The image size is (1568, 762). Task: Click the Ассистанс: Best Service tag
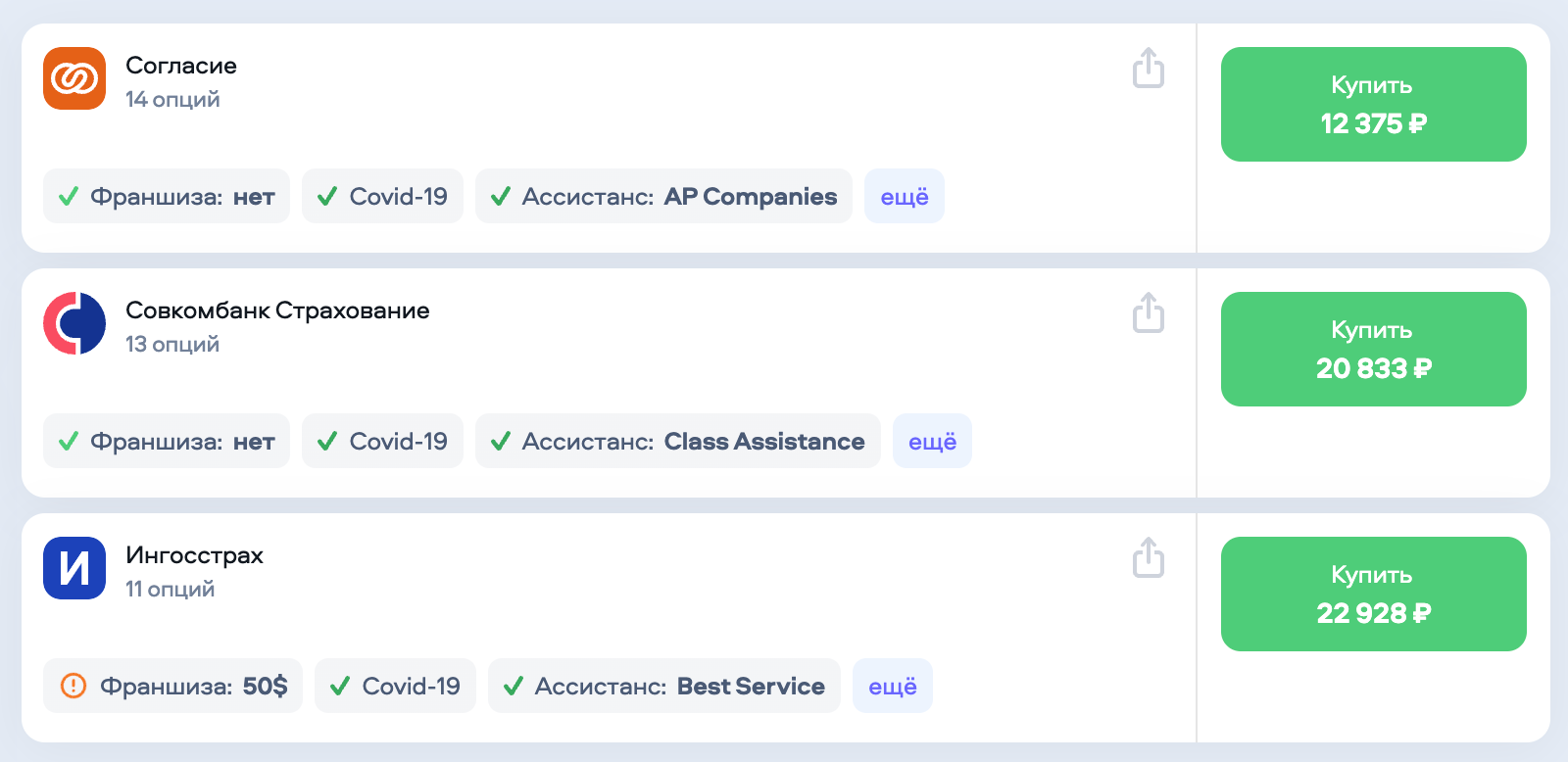tap(664, 687)
